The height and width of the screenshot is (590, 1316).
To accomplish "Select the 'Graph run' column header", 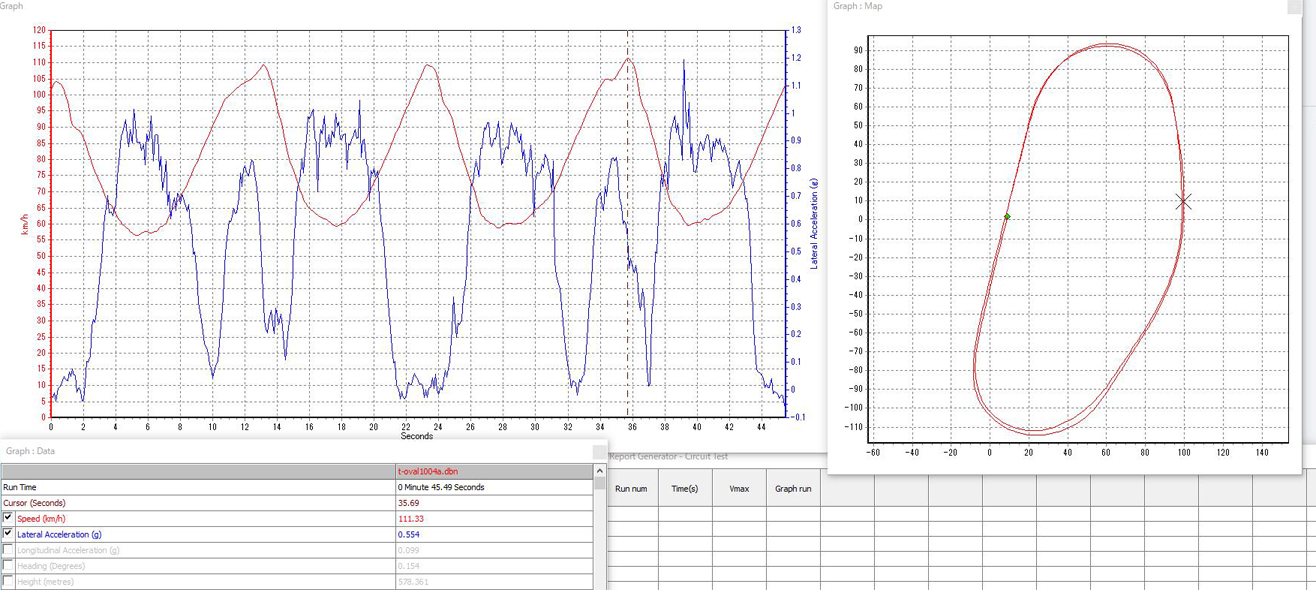I will pyautogui.click(x=793, y=489).
